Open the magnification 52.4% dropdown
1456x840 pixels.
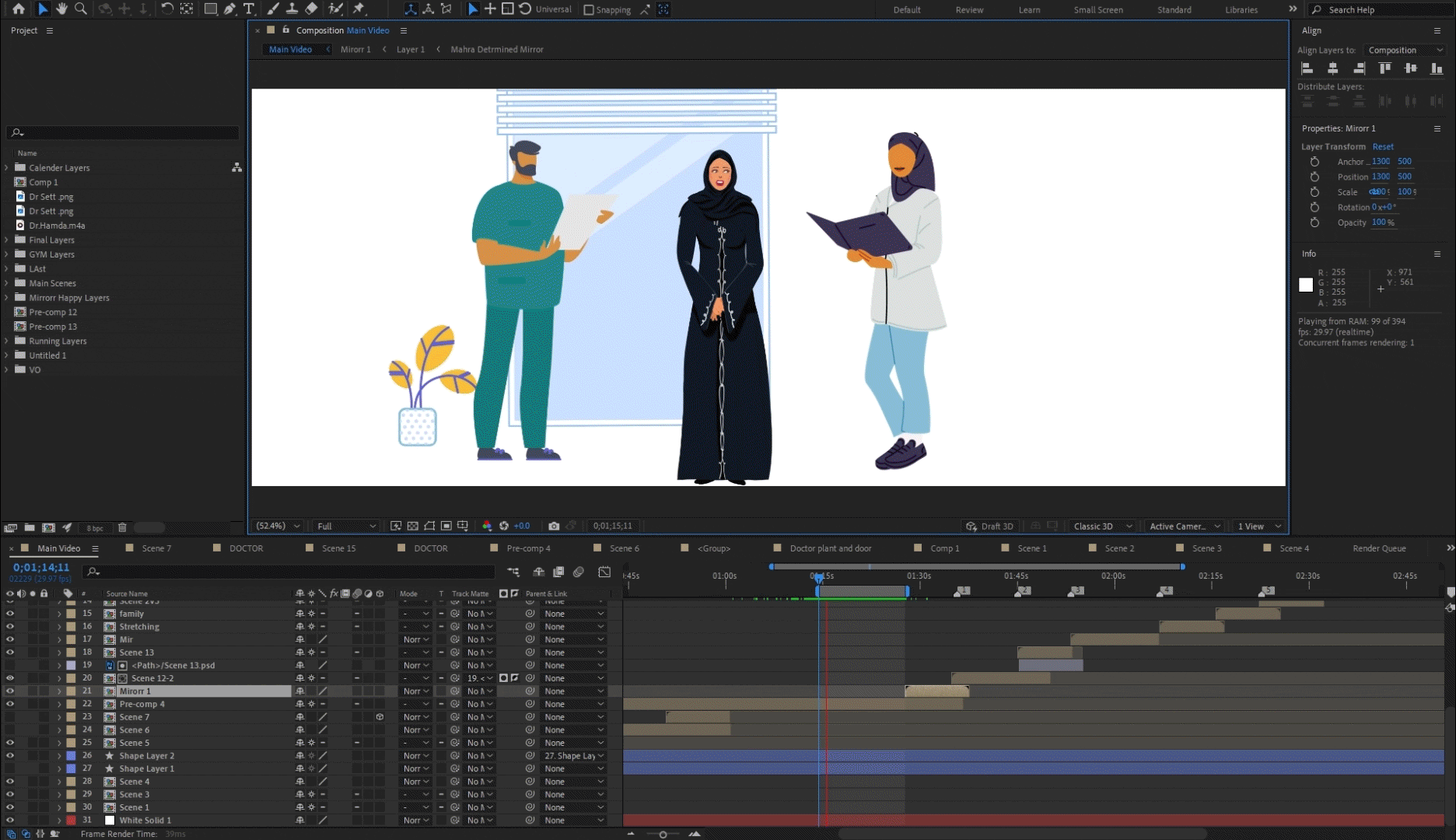pyautogui.click(x=278, y=527)
